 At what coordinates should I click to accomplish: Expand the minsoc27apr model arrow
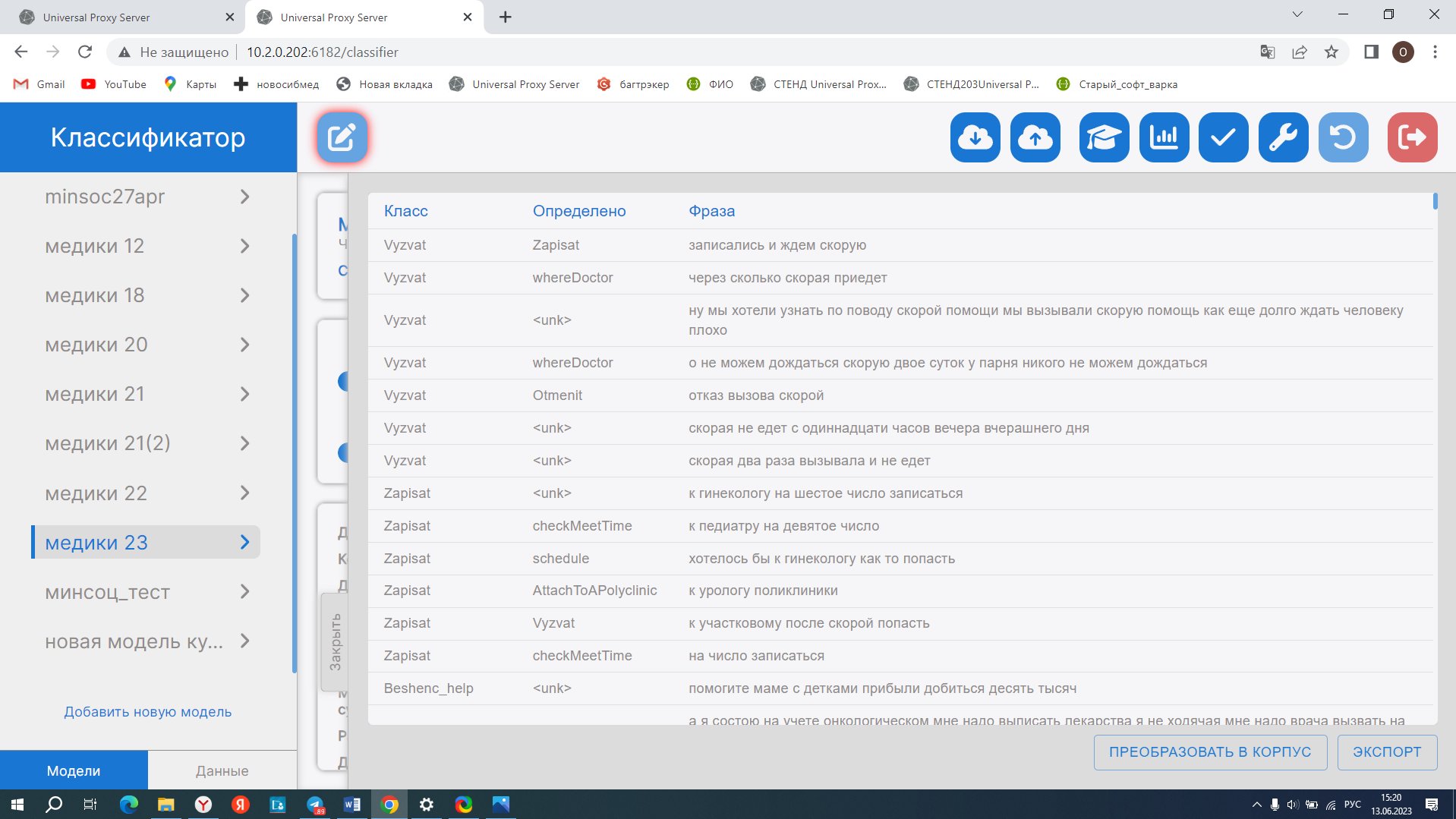click(x=244, y=197)
